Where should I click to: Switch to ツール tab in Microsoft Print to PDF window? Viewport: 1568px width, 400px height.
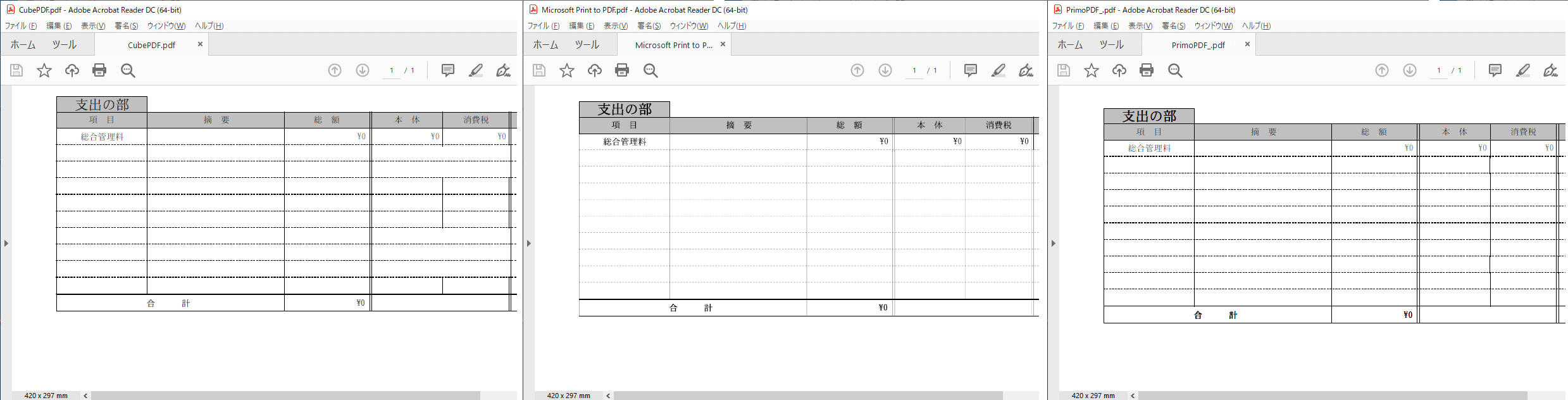[x=587, y=45]
